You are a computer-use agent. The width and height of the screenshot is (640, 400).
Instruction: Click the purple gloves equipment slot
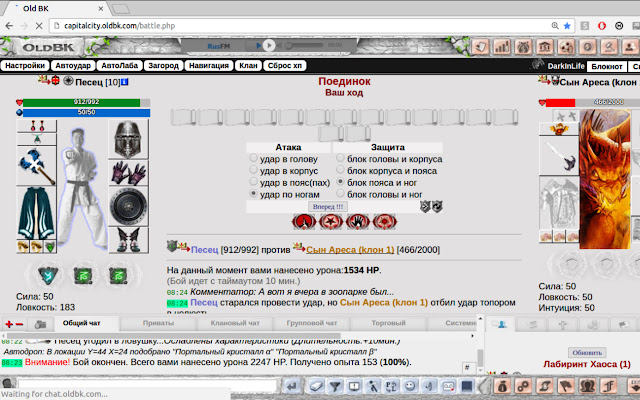129,173
